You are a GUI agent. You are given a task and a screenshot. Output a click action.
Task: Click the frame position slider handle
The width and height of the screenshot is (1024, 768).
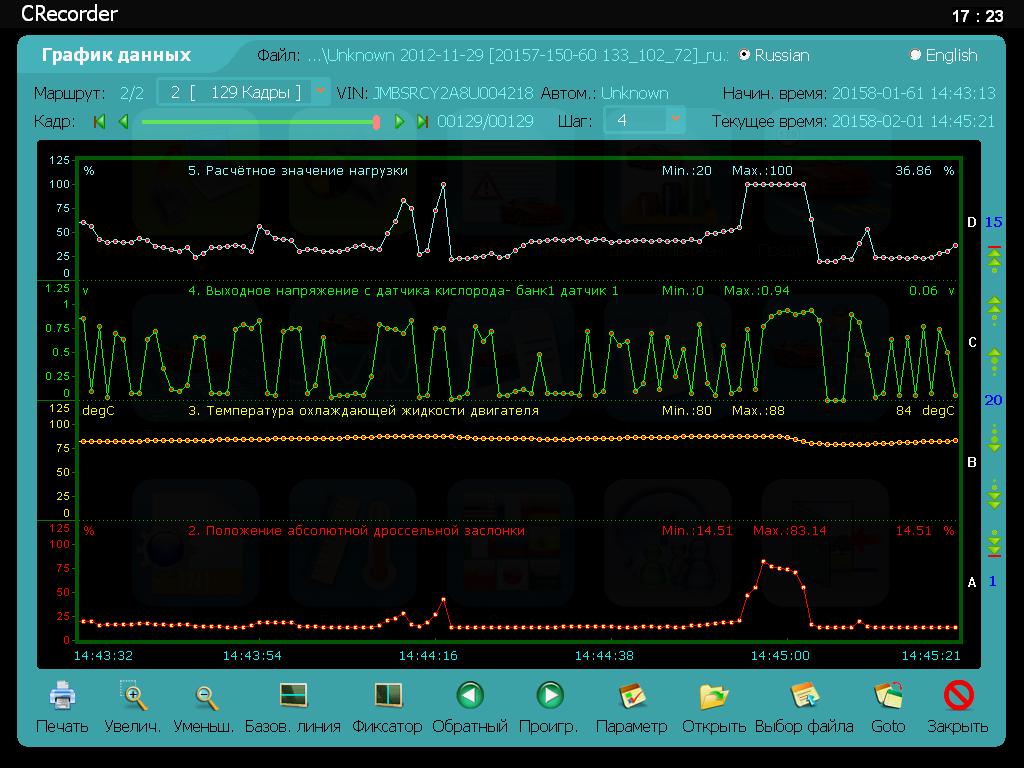tap(376, 122)
